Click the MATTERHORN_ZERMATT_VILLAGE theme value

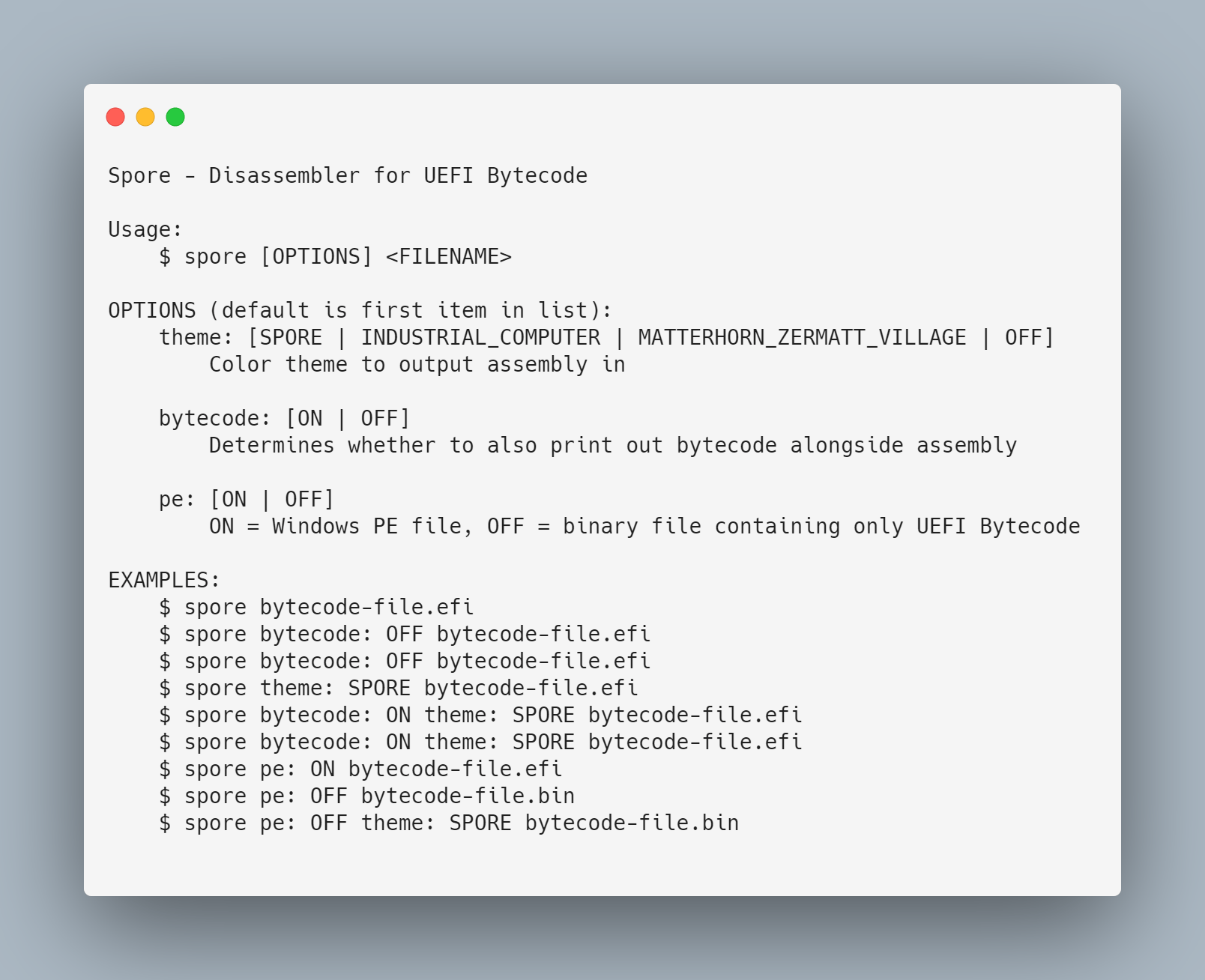[x=802, y=337]
